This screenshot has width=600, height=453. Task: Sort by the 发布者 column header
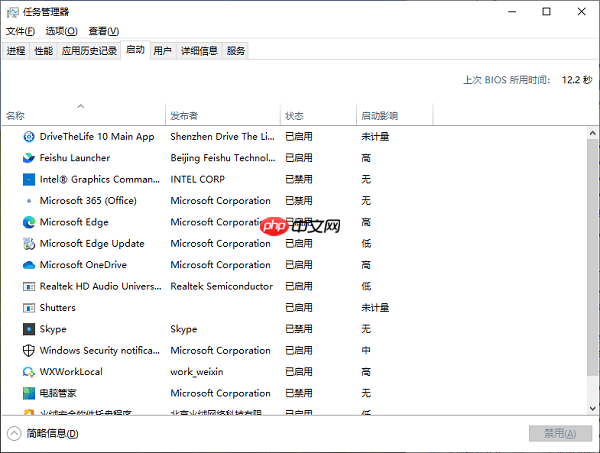[223, 116]
